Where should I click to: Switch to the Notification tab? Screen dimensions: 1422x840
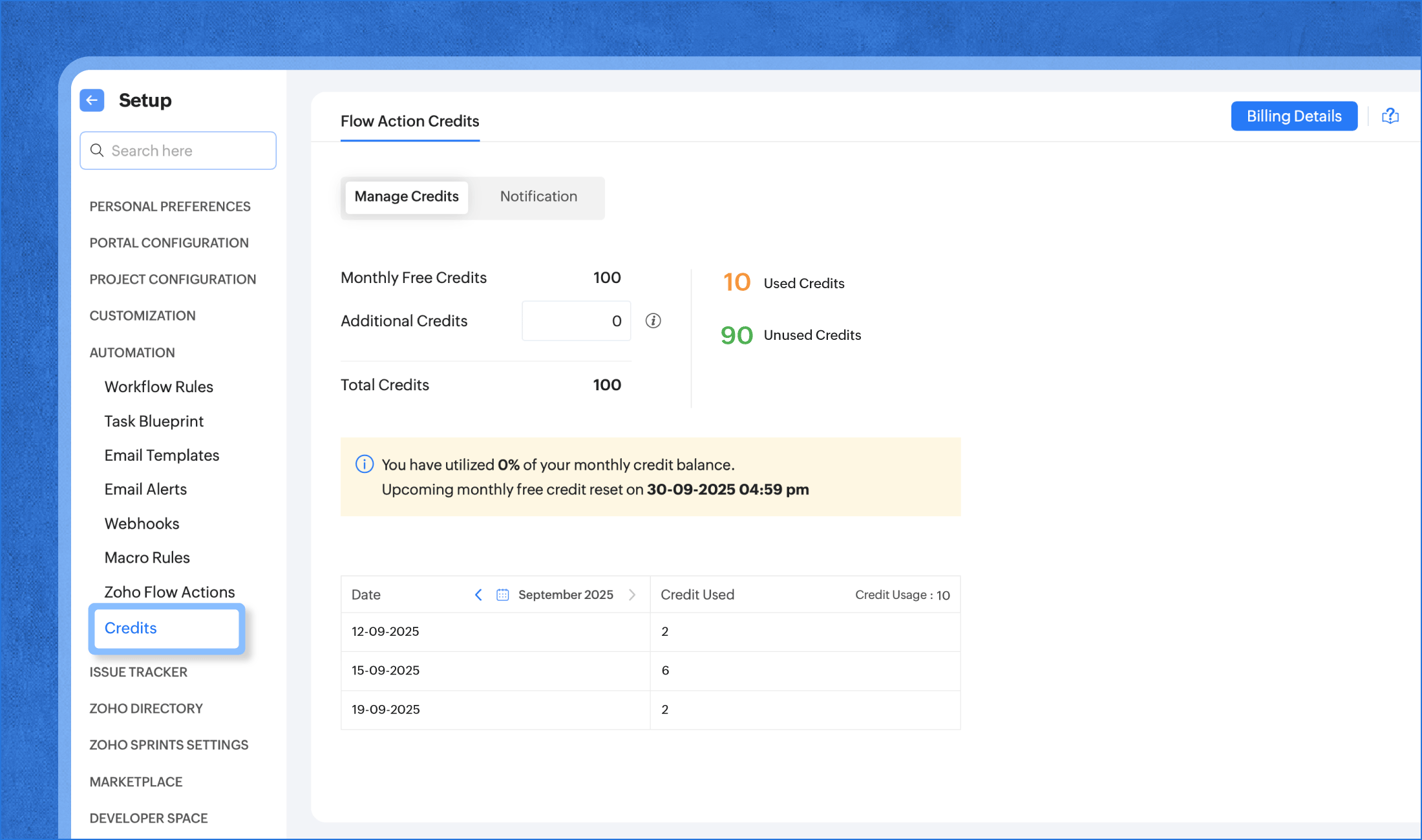pos(538,196)
